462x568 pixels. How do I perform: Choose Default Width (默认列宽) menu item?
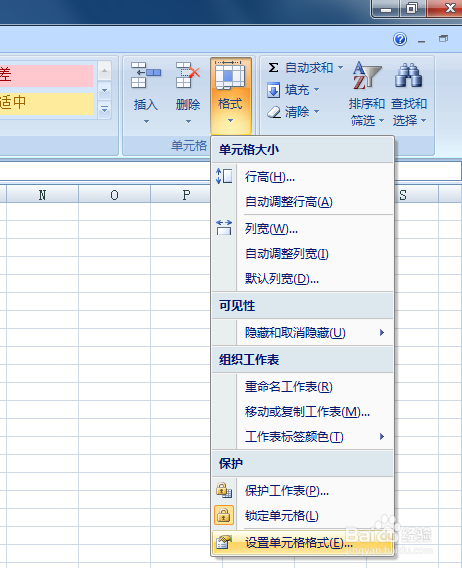303,279
